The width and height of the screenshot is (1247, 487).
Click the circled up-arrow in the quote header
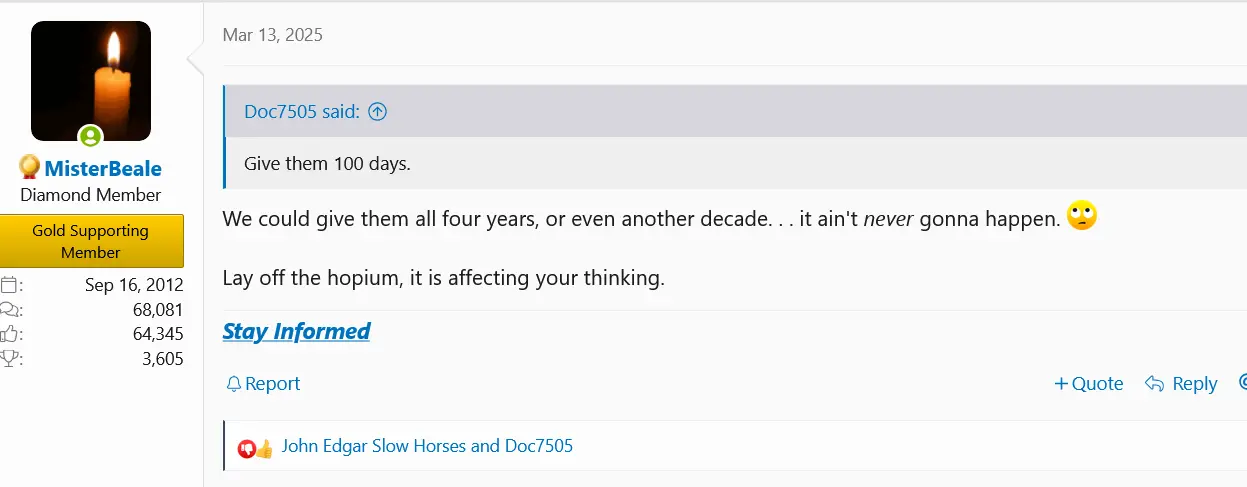[377, 112]
